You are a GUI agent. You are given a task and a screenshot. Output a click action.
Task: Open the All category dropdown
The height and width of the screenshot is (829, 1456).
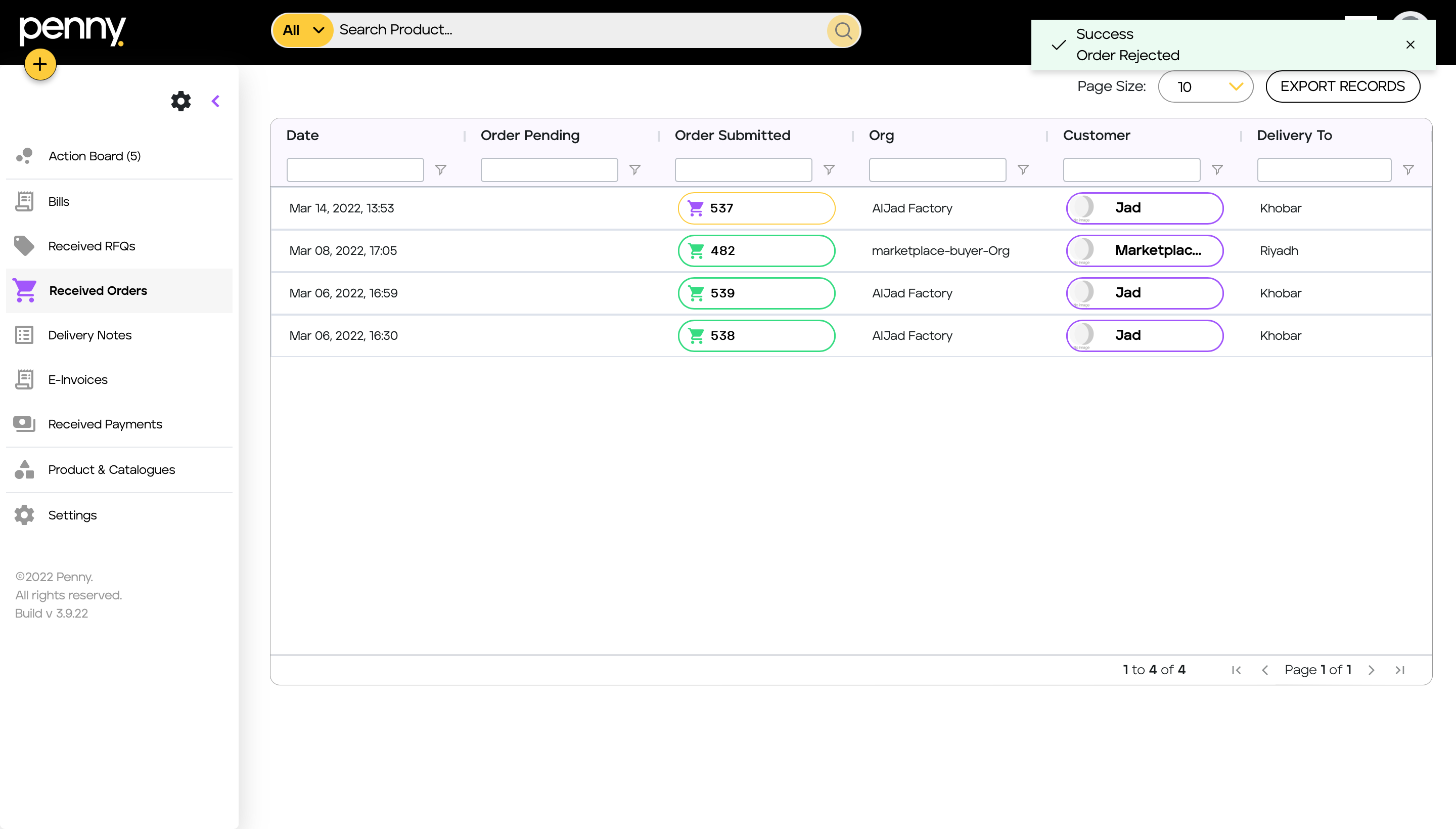tap(303, 30)
